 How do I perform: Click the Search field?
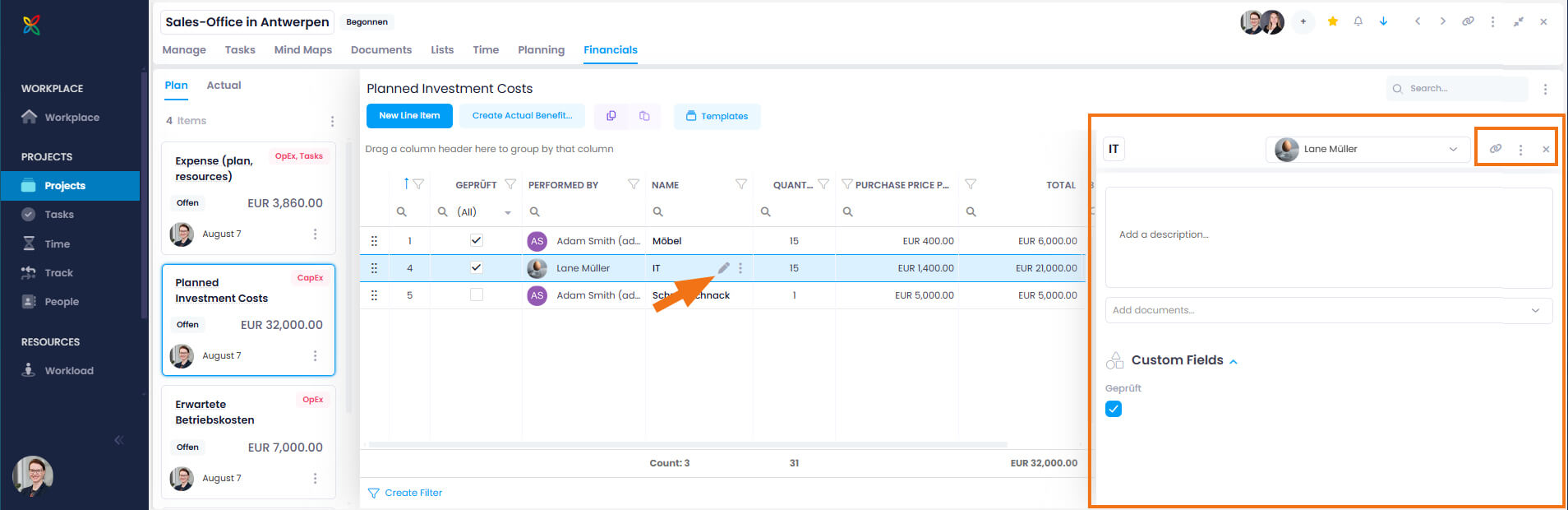pos(1457,89)
